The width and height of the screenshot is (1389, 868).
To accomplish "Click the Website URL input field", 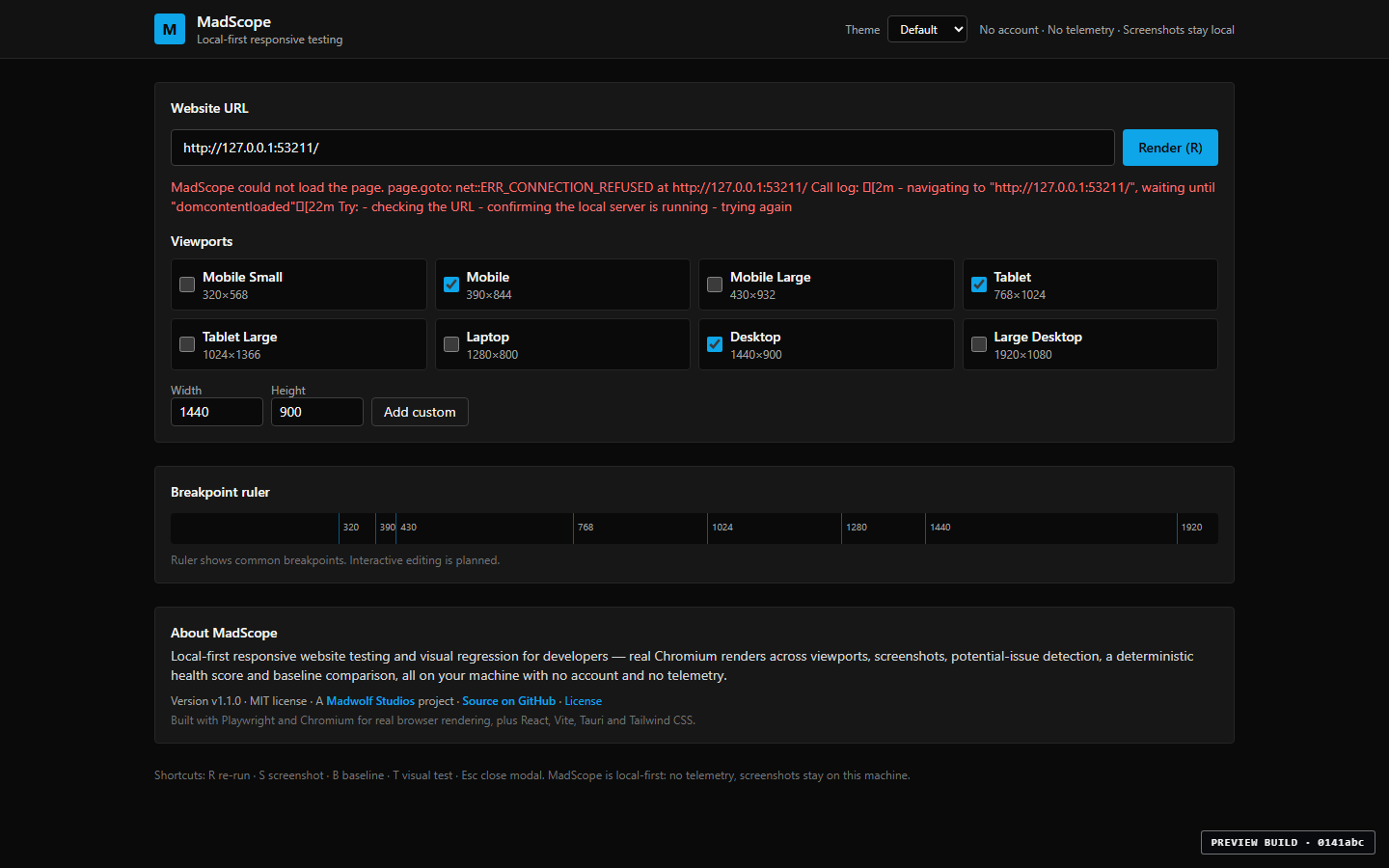I will (x=642, y=148).
